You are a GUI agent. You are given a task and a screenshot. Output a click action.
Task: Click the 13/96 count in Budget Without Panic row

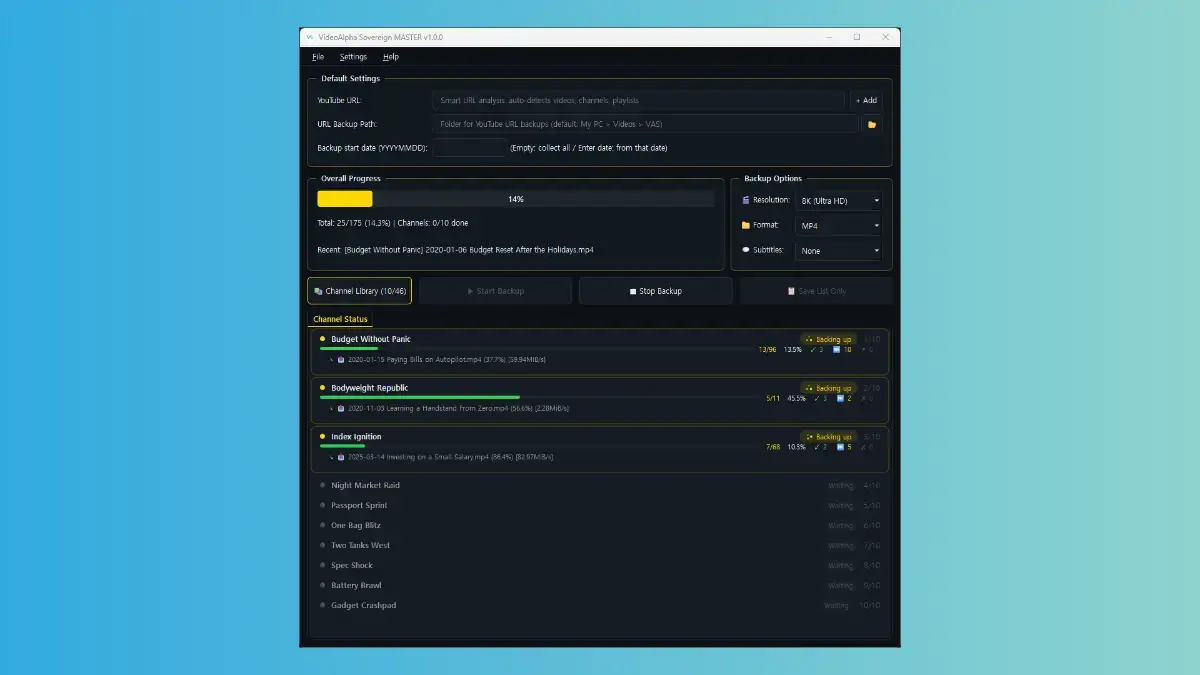coord(768,350)
